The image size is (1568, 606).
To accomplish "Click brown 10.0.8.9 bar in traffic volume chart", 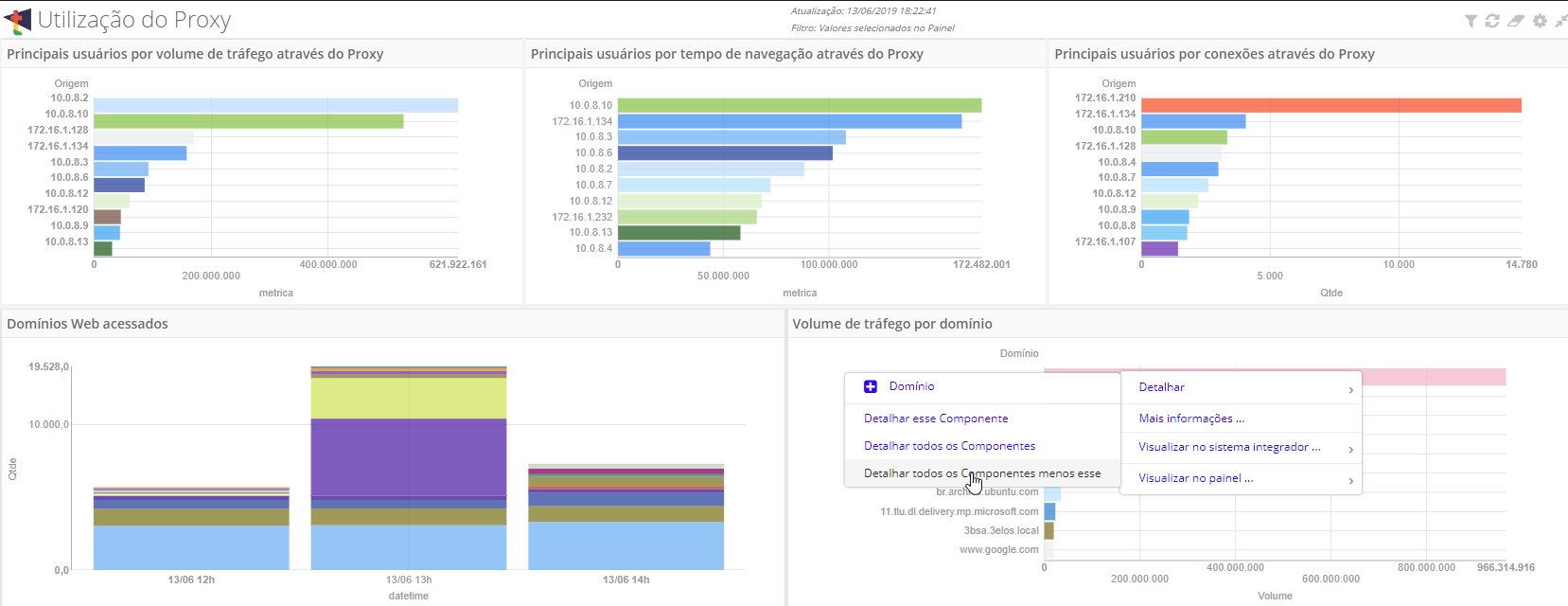I will point(107,217).
